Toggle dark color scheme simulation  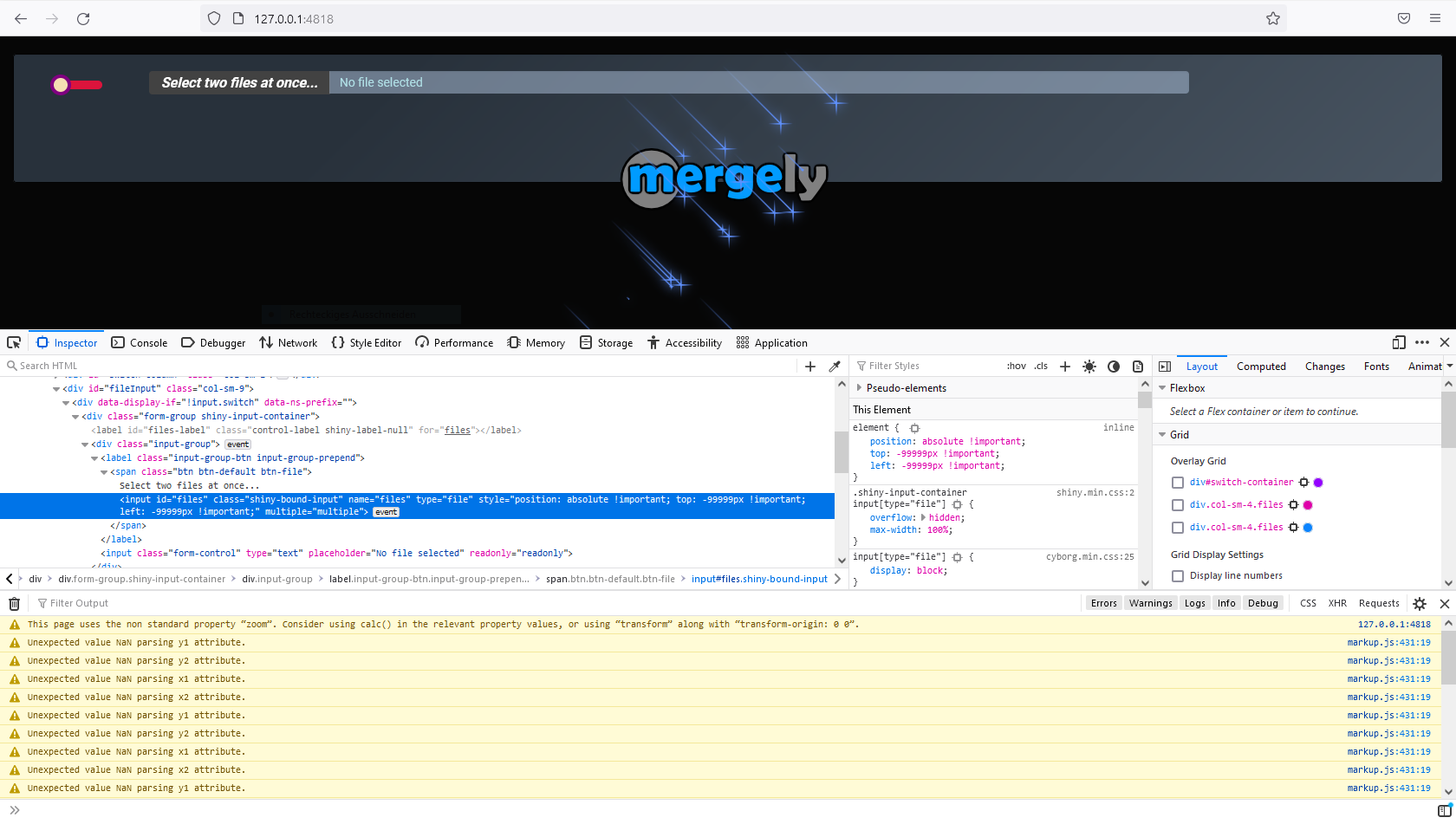click(1114, 366)
